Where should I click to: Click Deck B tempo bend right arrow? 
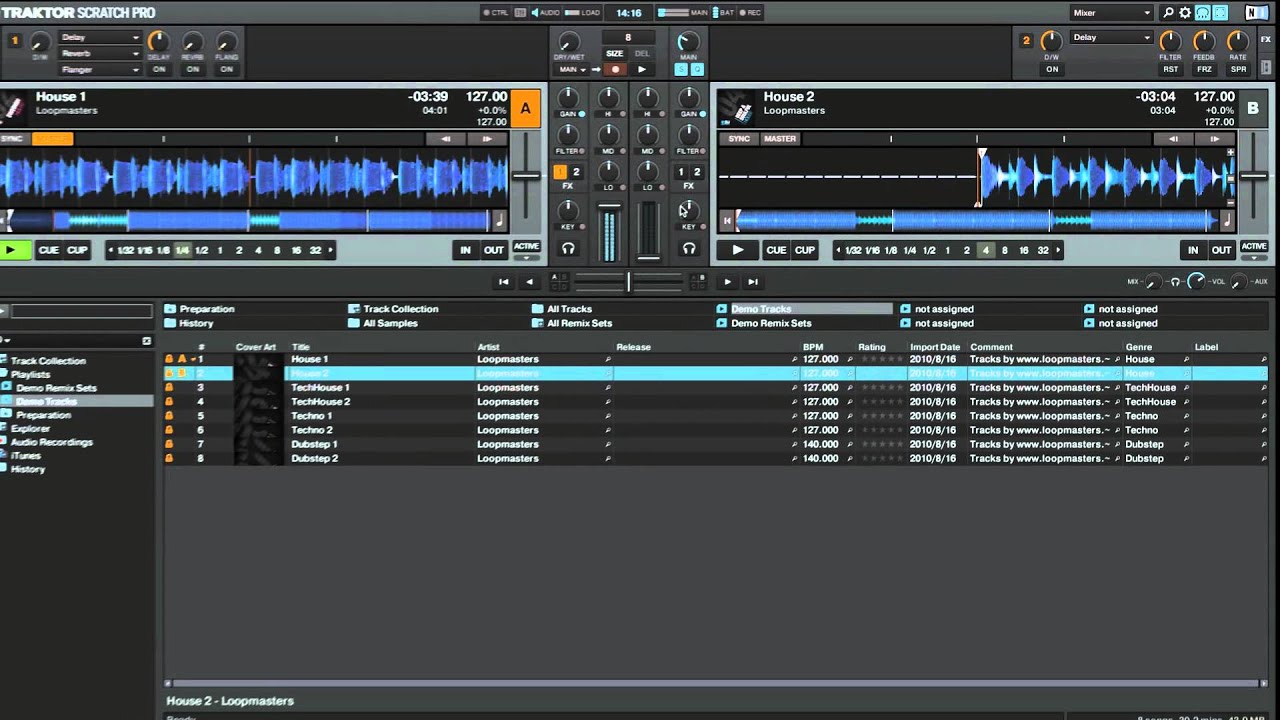1214,139
